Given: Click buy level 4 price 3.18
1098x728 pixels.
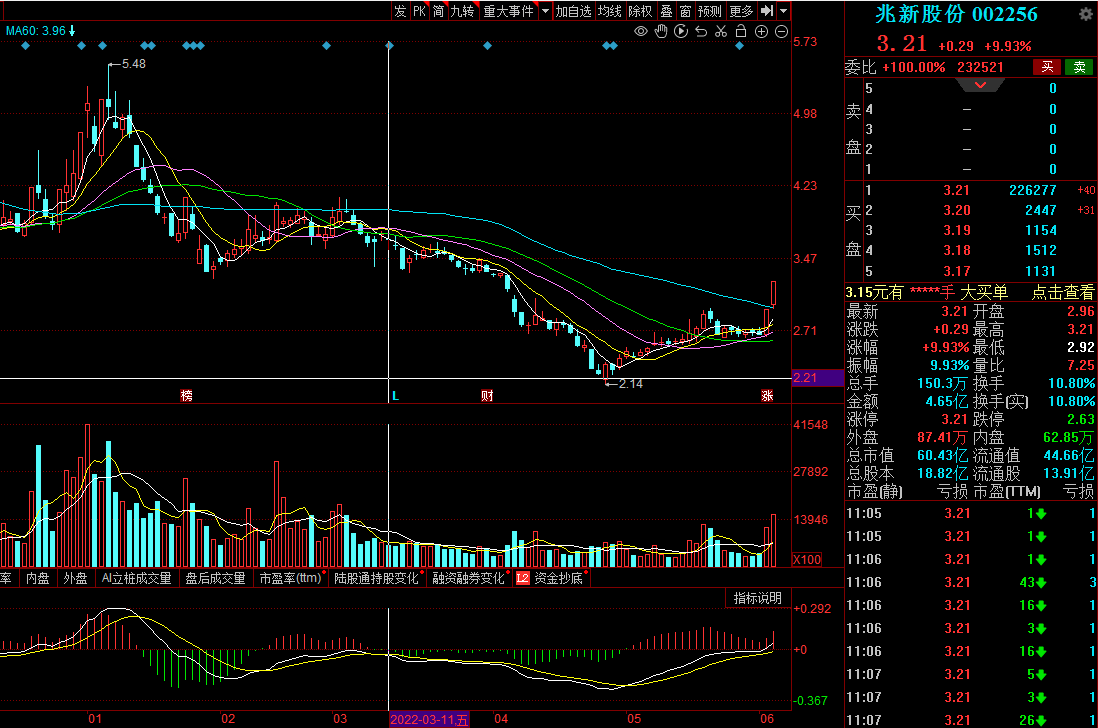Looking at the screenshot, I should coord(956,251).
